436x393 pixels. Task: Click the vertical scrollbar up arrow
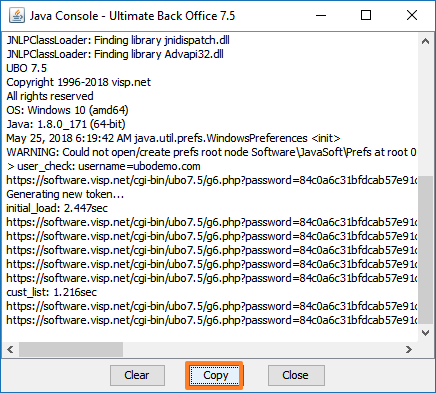pos(425,41)
